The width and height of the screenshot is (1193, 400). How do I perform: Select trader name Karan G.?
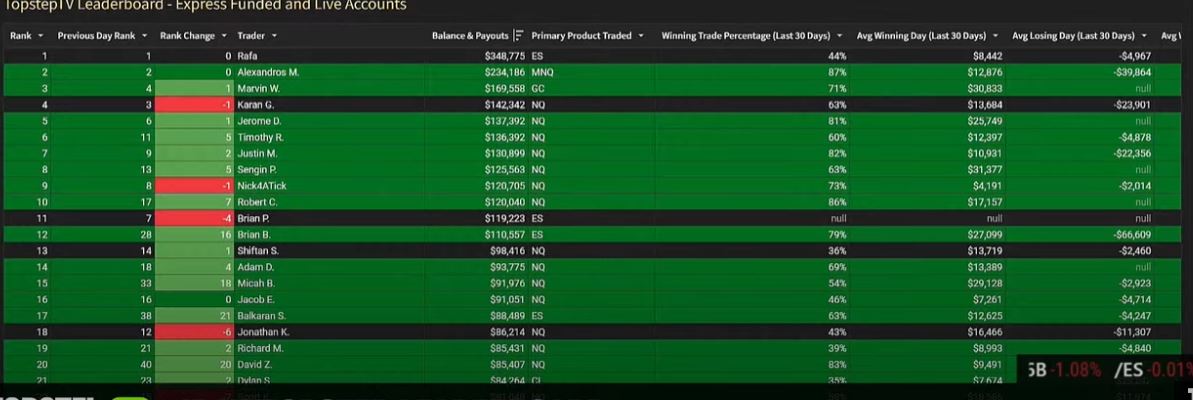(x=255, y=105)
